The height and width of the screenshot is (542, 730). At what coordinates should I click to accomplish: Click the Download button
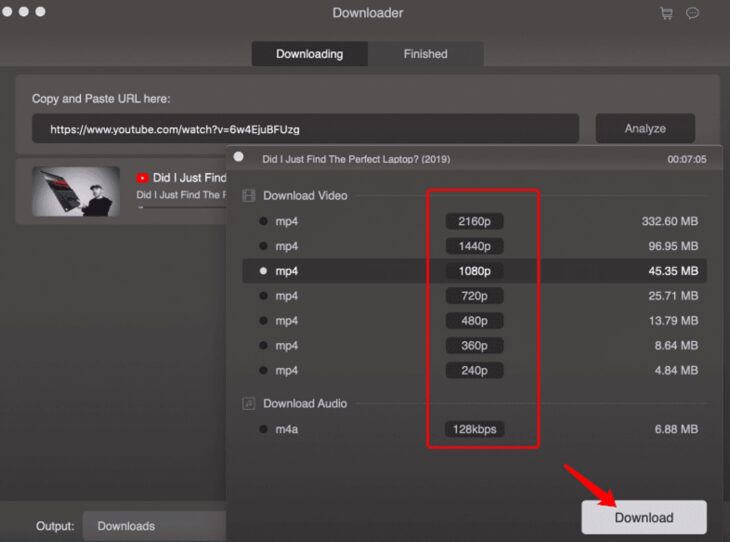[644, 517]
